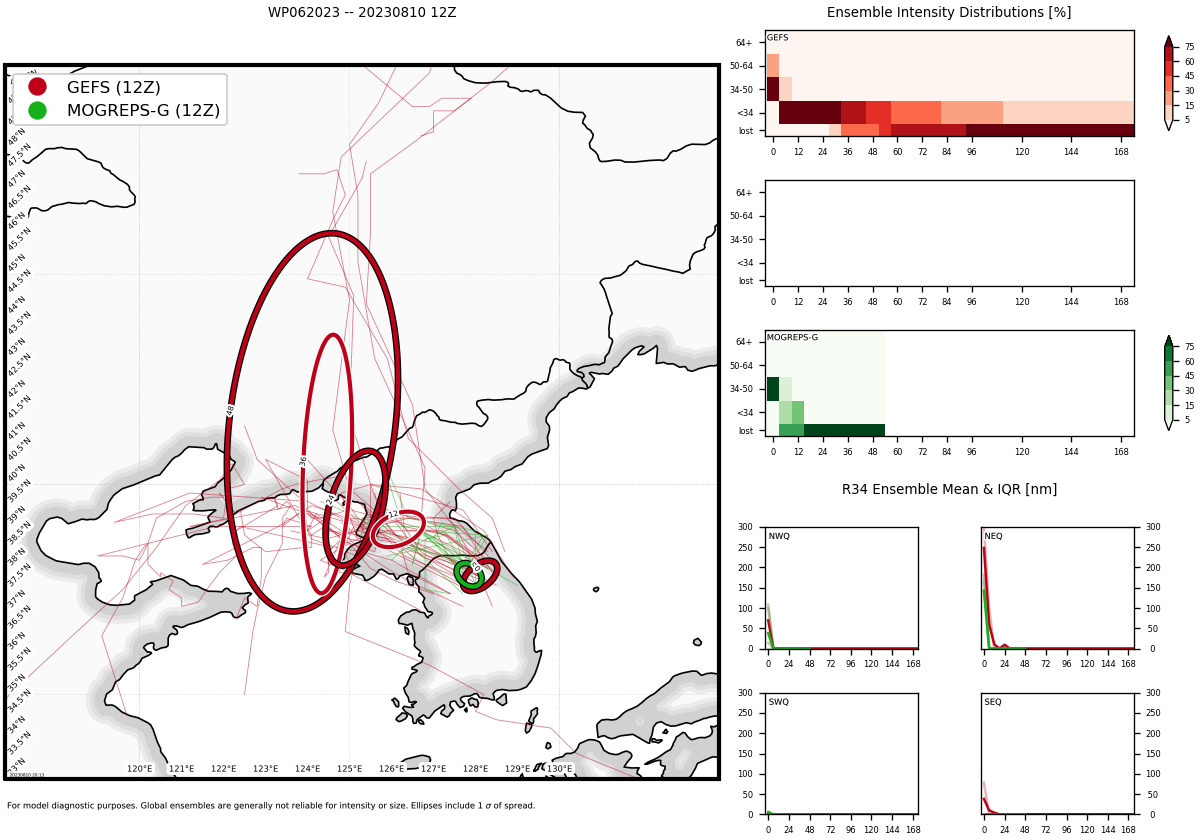Click the '34-50' y-axis label of the MOGREPS-G heatmap
The image size is (1200, 840).
(741, 389)
